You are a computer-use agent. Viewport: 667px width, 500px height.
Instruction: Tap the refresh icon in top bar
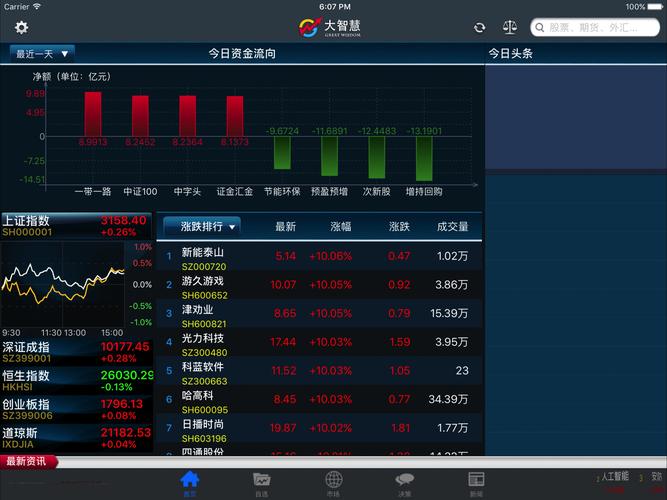(480, 28)
